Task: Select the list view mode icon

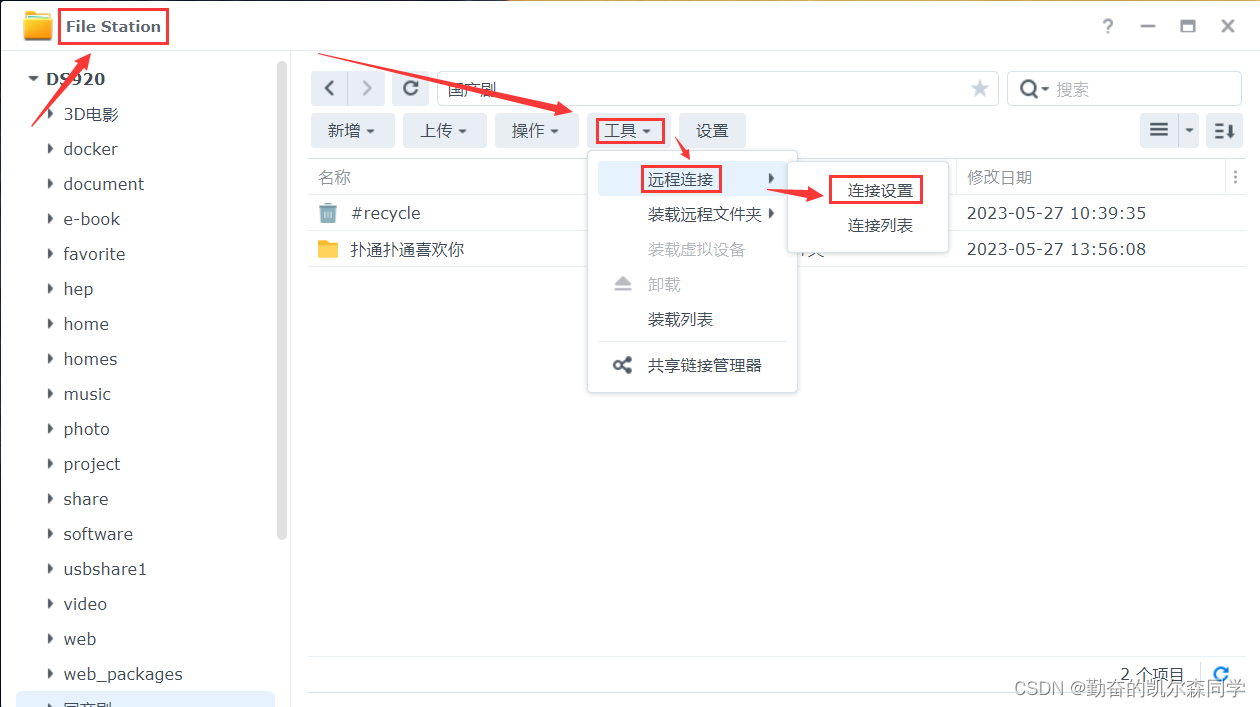Action: point(1158,129)
